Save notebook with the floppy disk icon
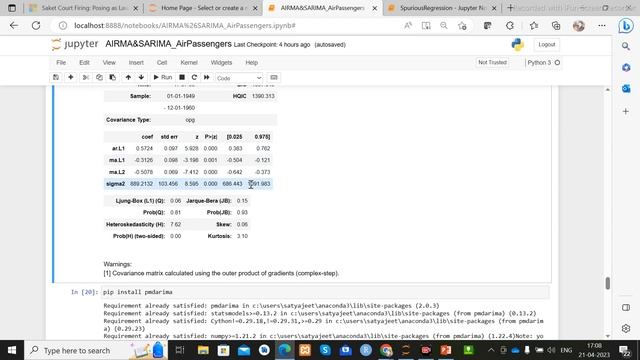Image resolution: width=640 pixels, height=360 pixels. pos(56,78)
